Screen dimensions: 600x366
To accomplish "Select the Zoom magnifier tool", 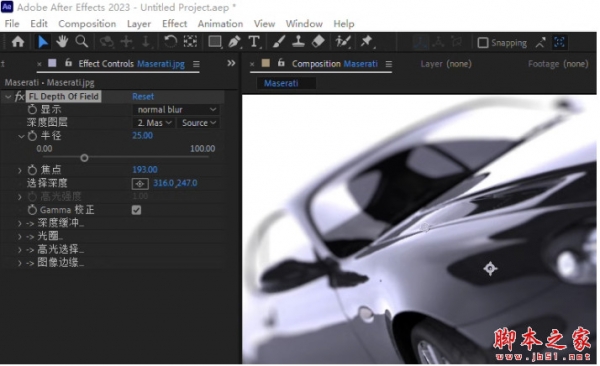I will (x=82, y=41).
